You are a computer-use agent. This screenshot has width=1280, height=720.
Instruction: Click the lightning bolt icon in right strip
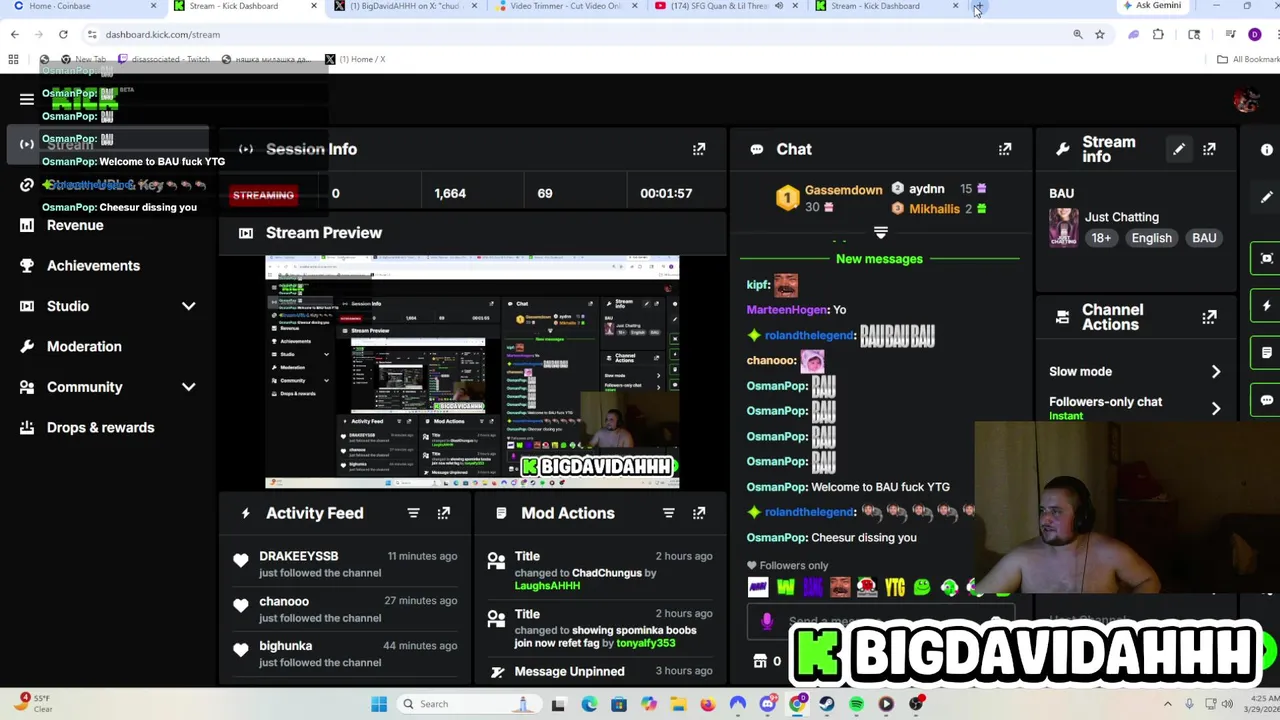point(1266,306)
